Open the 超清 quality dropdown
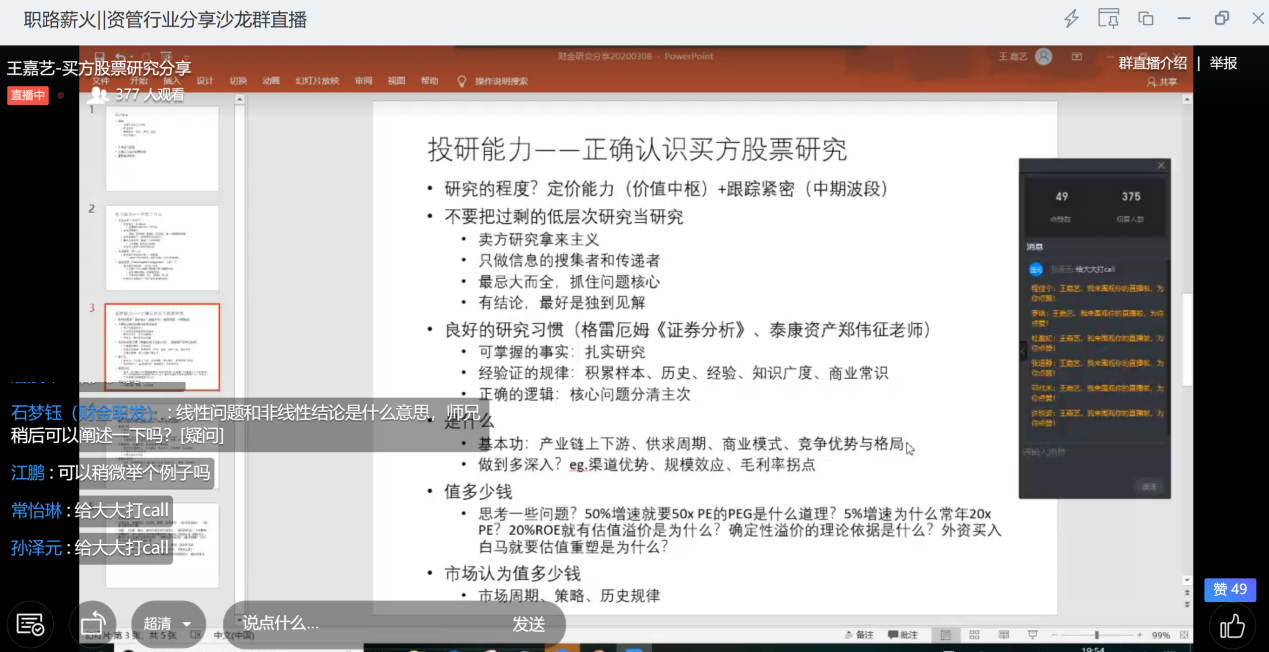Image resolution: width=1269 pixels, height=652 pixels. pos(167,624)
